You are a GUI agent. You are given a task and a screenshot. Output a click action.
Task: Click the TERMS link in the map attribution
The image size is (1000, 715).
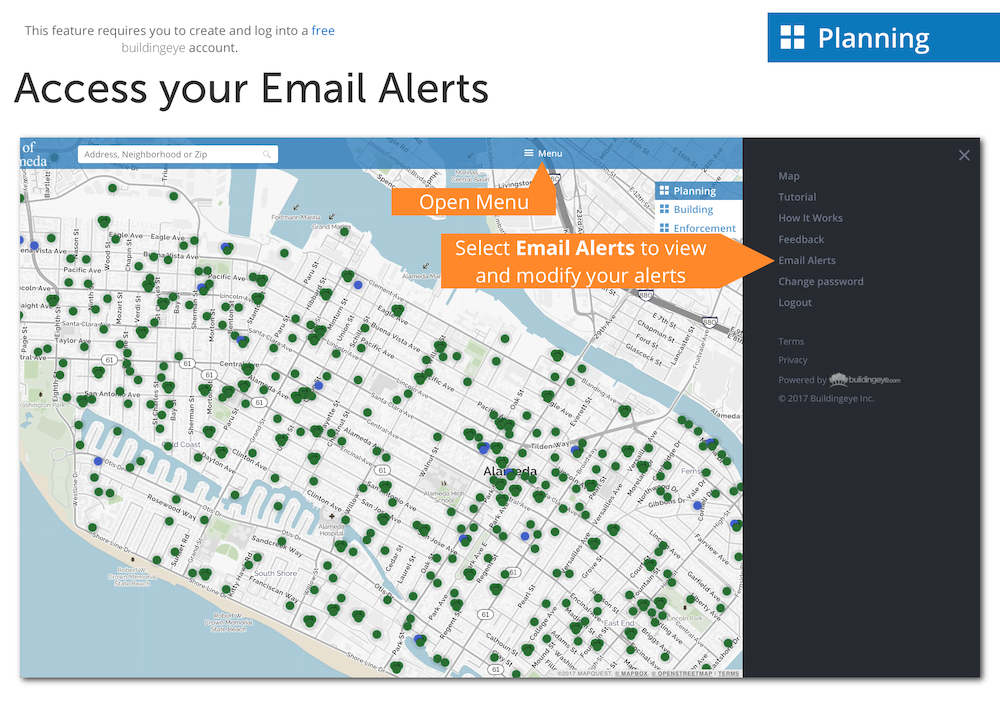point(728,674)
